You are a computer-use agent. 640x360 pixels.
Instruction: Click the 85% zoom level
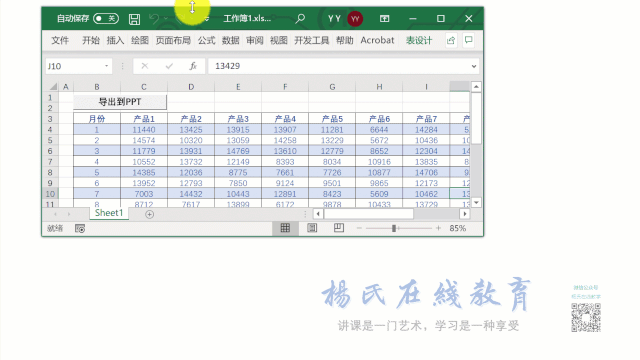[x=458, y=228]
